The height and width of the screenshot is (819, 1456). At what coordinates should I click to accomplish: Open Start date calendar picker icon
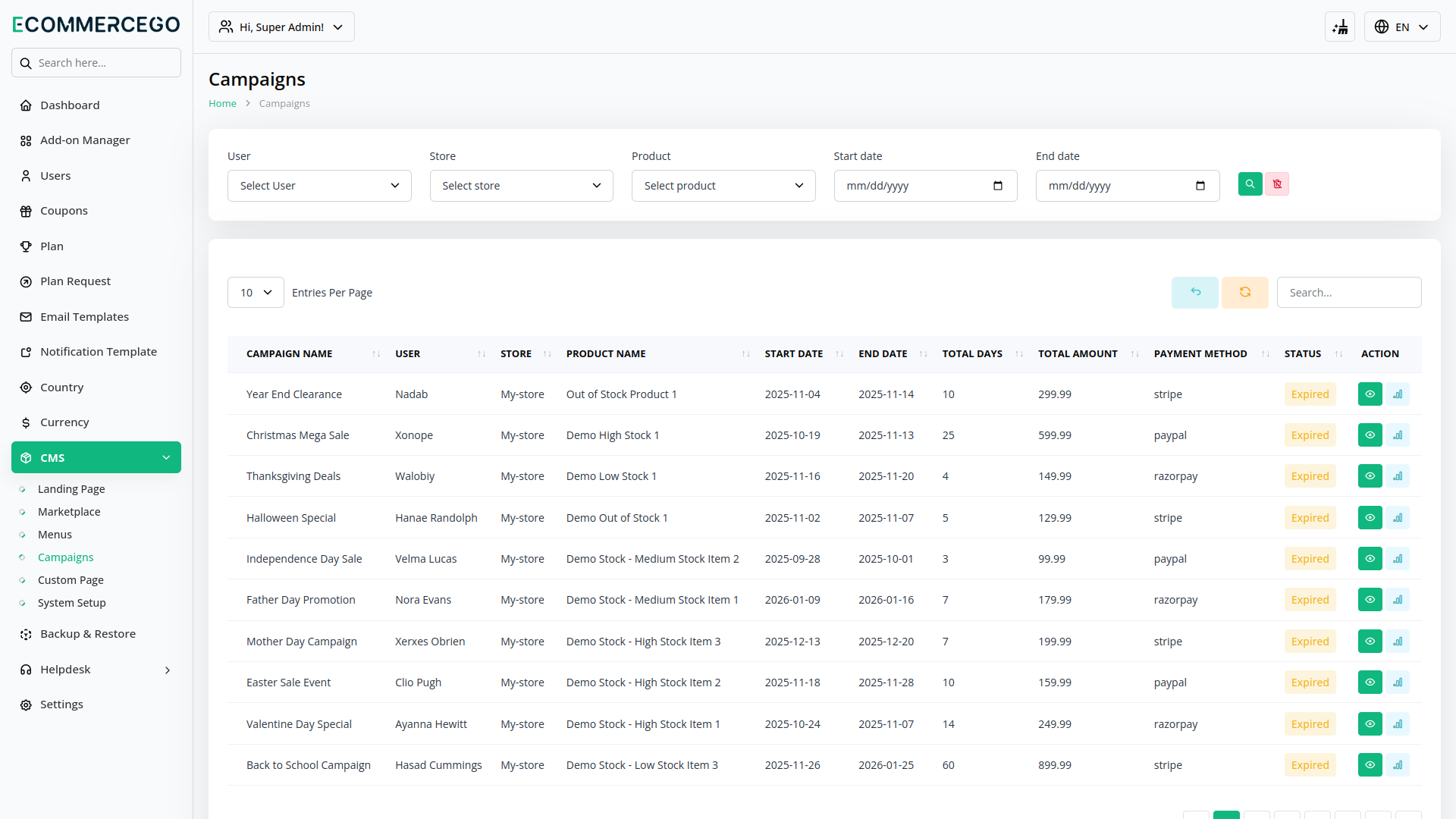tap(998, 186)
